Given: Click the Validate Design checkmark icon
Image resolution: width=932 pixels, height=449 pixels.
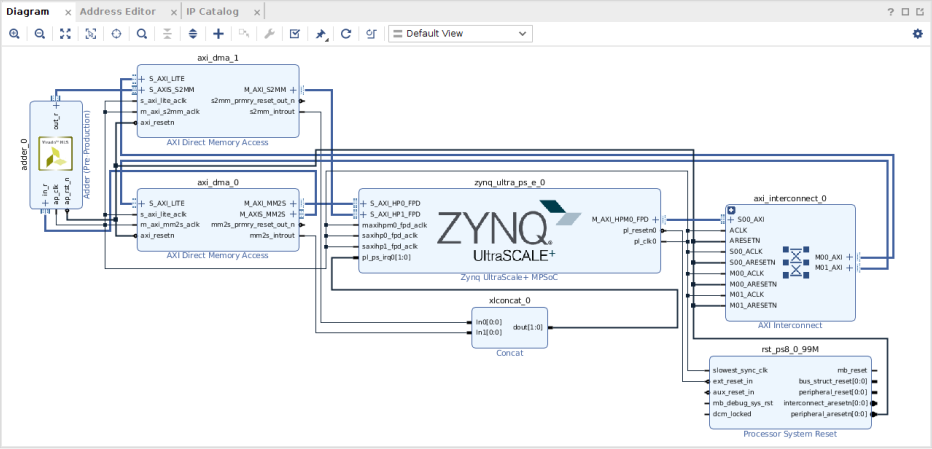Looking at the screenshot, I should coord(295,34).
